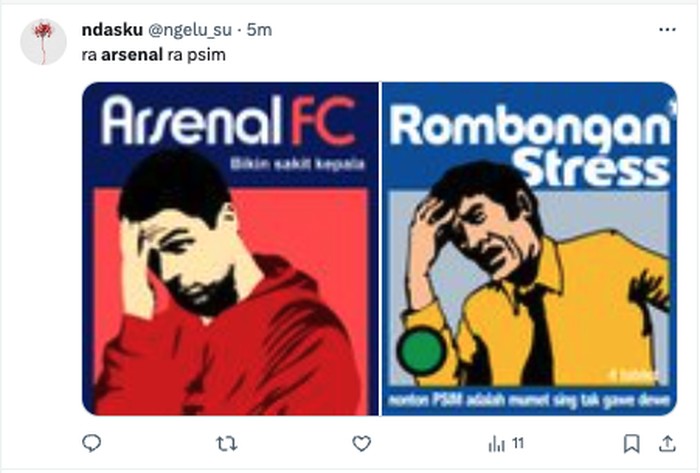Open tweet analytics bar chart icon
The height and width of the screenshot is (473, 700).
497,443
